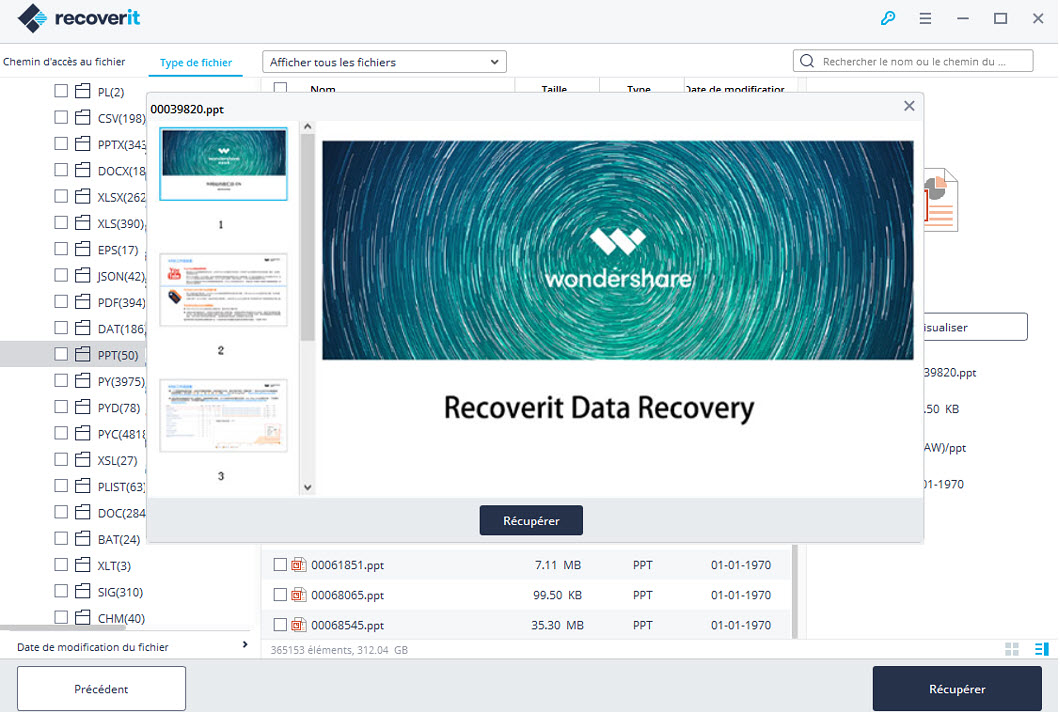Click the folder icon beside CSV(198)
The width and height of the screenshot is (1060, 712).
coord(82,118)
